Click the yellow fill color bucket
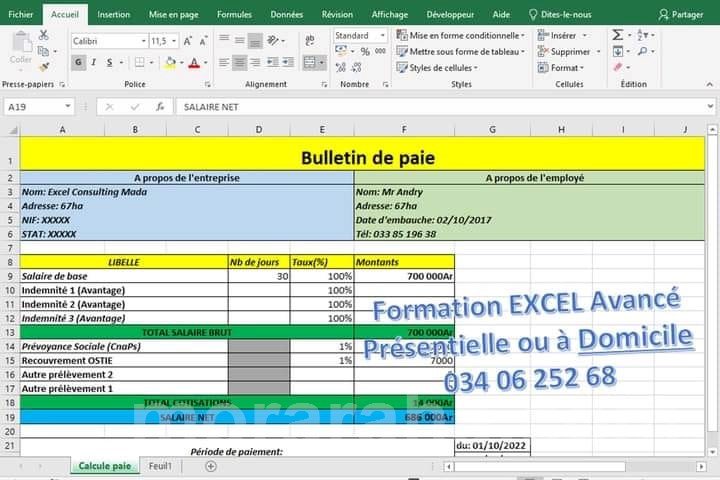Viewport: 720px width, 480px height. (170, 62)
